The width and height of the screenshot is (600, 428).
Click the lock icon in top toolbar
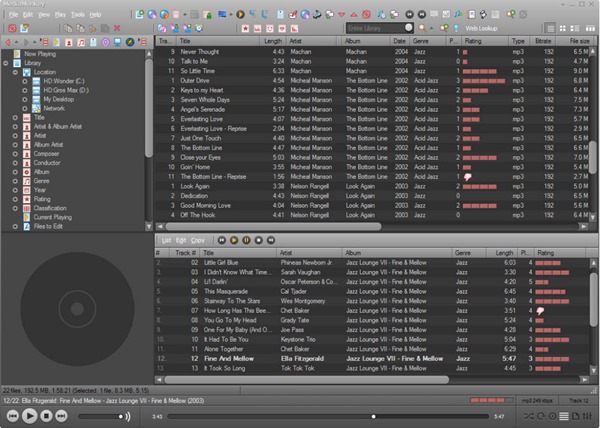click(x=207, y=15)
